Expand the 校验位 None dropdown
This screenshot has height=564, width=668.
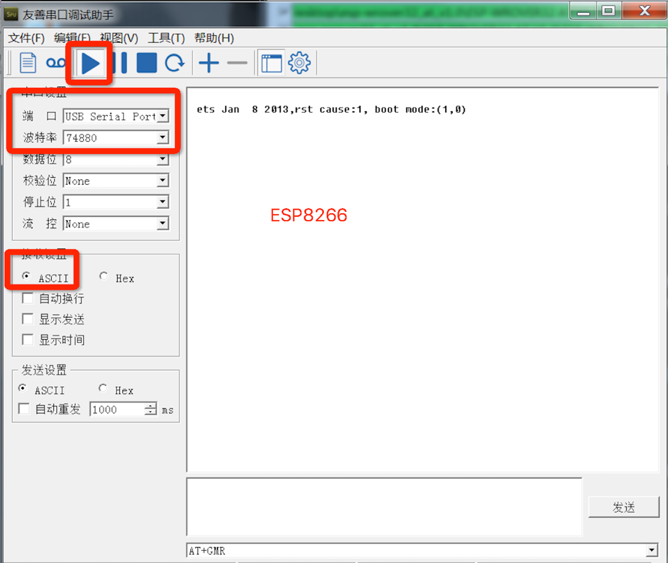click(162, 181)
